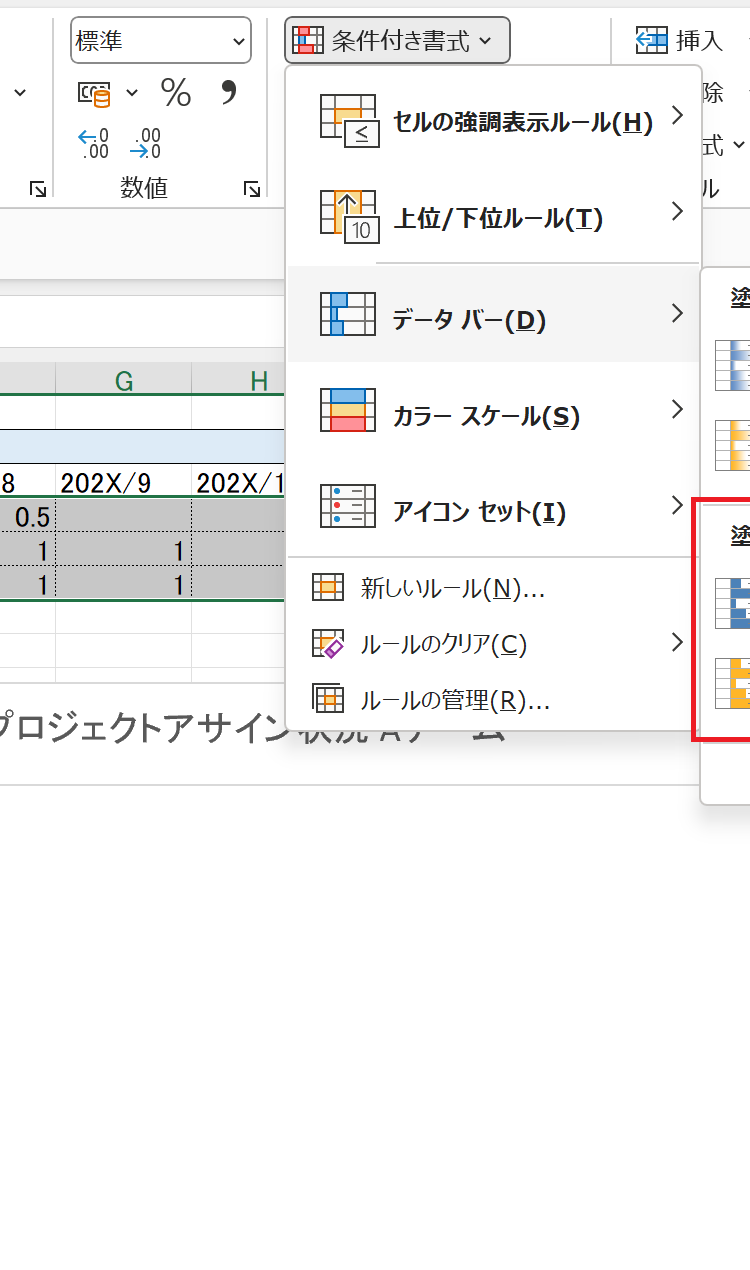Open the 標準 number format dropdown

coord(160,41)
